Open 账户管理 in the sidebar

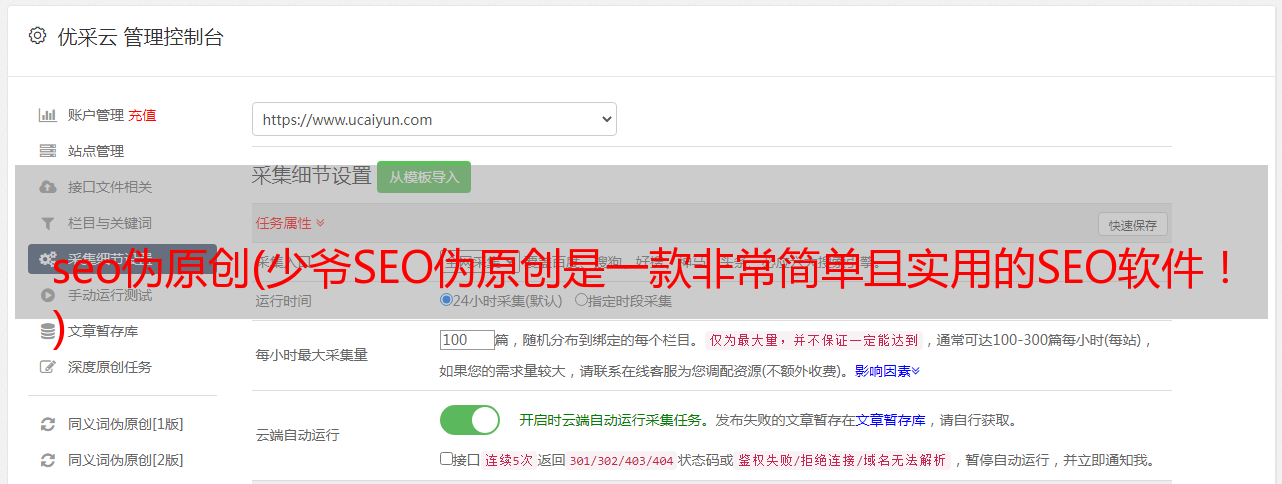tap(96, 115)
